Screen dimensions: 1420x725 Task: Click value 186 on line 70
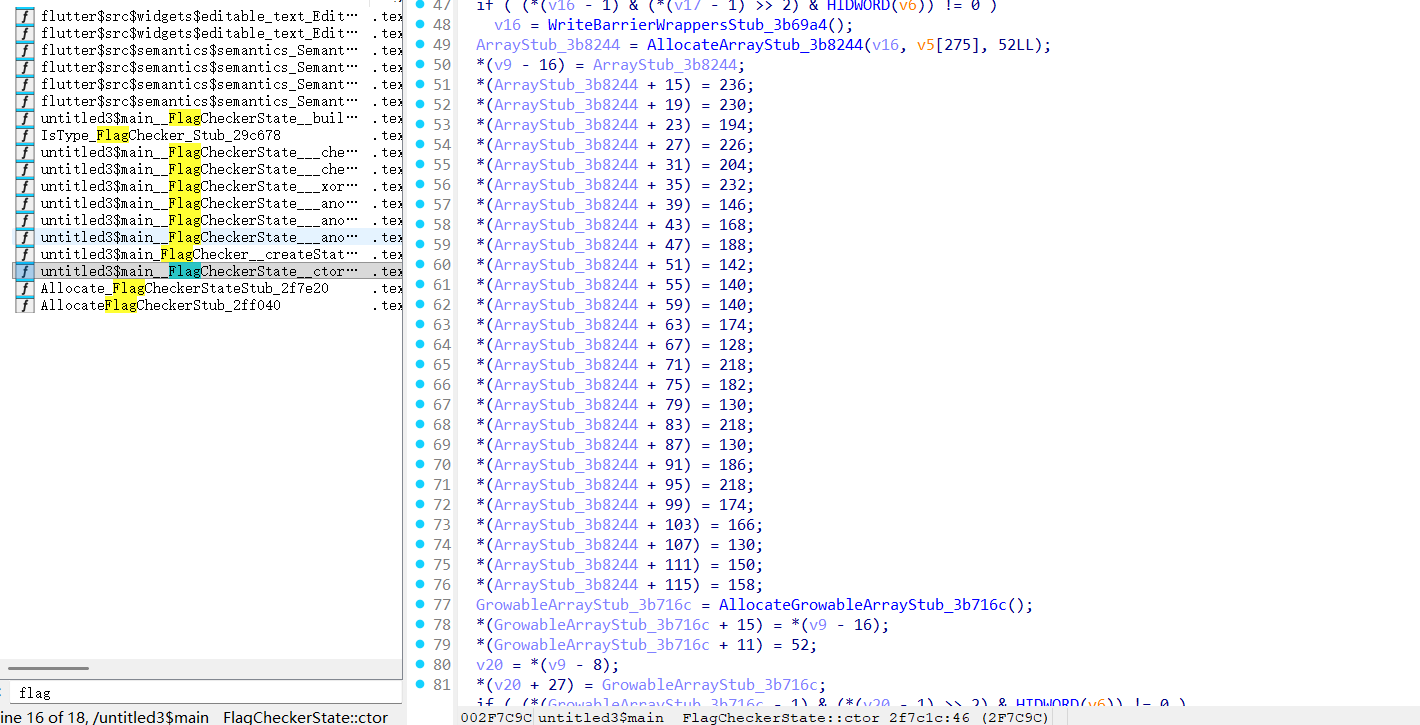pos(732,465)
